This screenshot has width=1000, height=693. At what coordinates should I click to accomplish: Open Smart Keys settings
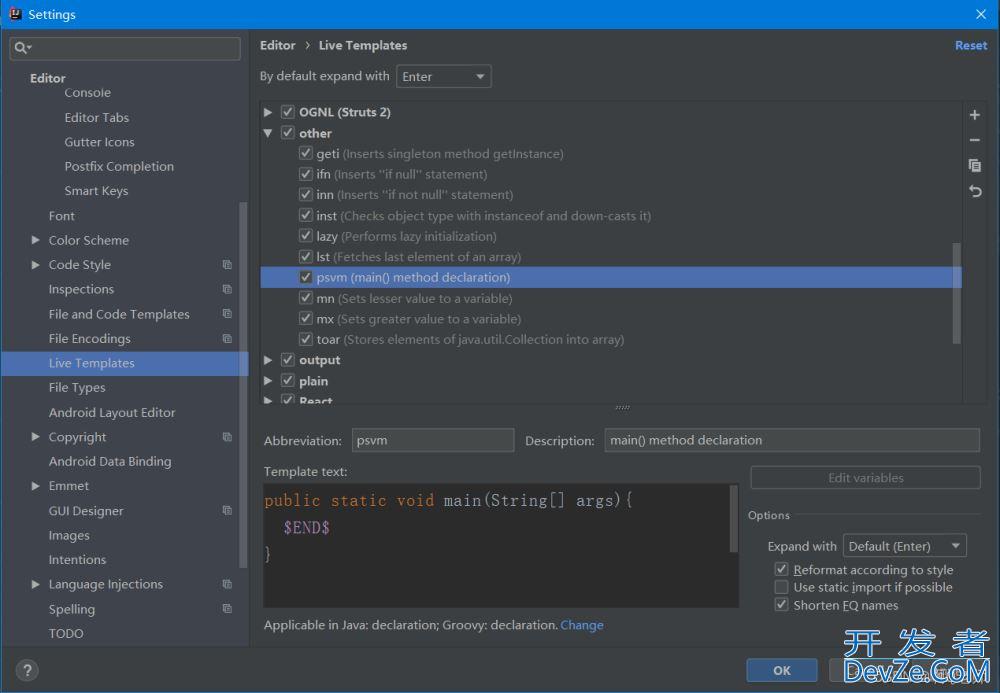[x=96, y=191]
